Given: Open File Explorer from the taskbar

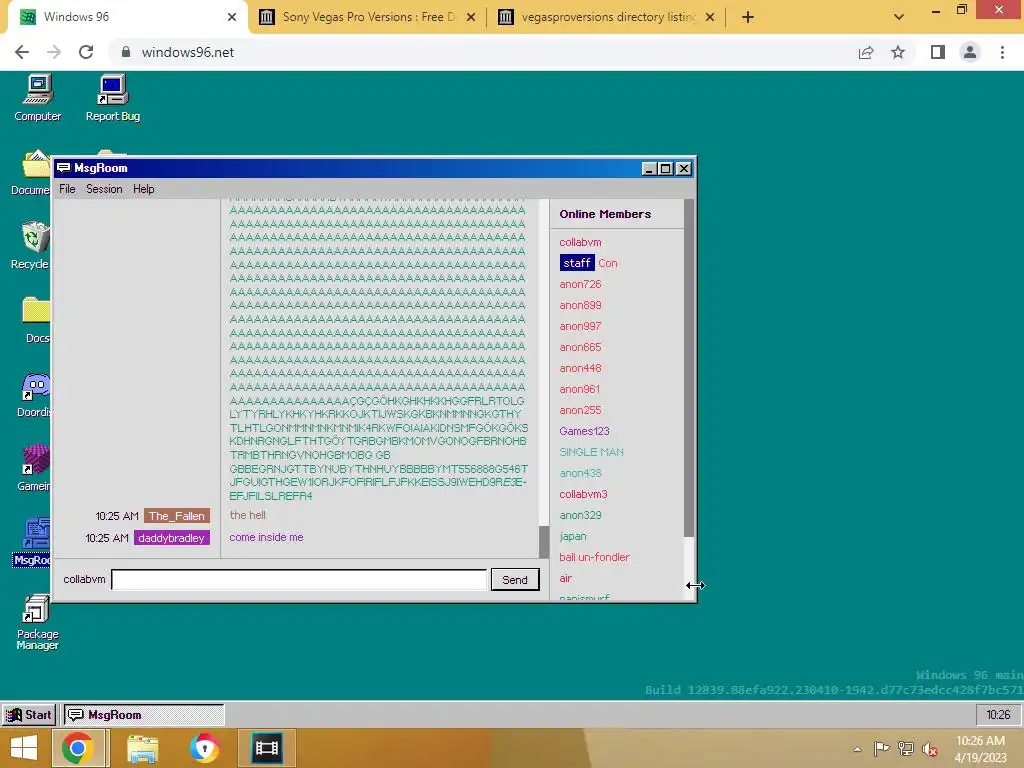Looking at the screenshot, I should click(x=142, y=748).
